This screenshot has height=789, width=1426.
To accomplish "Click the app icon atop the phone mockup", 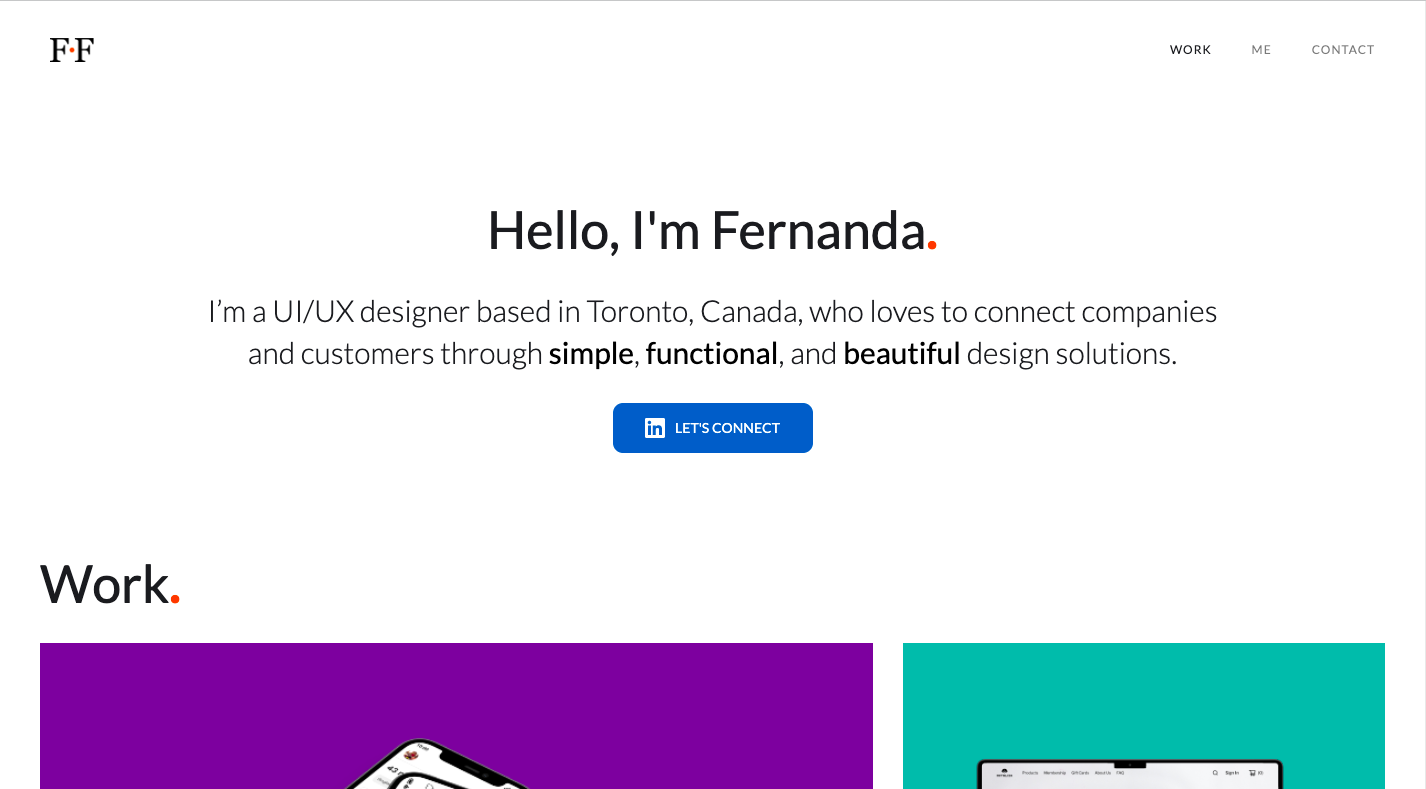I will [411, 755].
